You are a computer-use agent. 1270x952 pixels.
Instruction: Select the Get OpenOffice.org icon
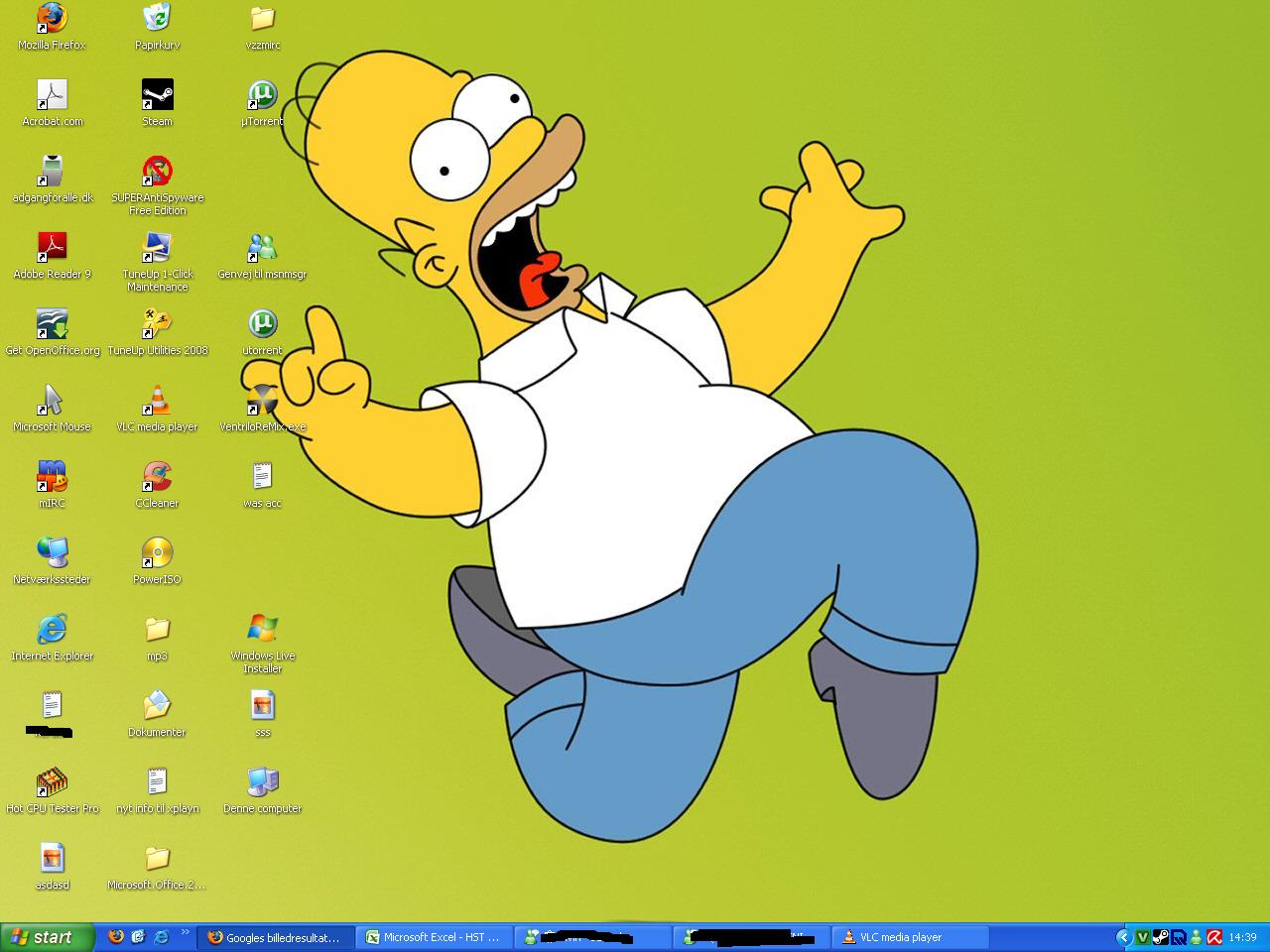pyautogui.click(x=52, y=332)
